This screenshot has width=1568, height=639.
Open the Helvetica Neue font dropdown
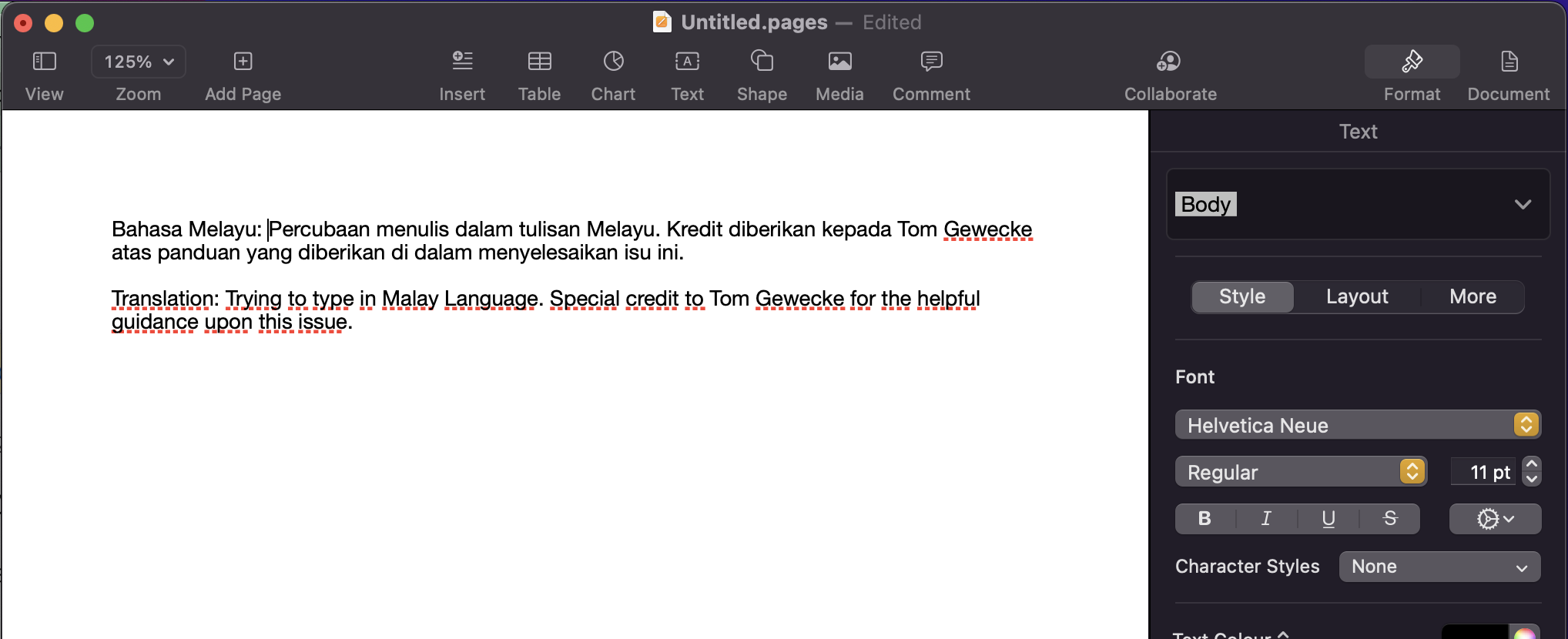(x=1358, y=425)
